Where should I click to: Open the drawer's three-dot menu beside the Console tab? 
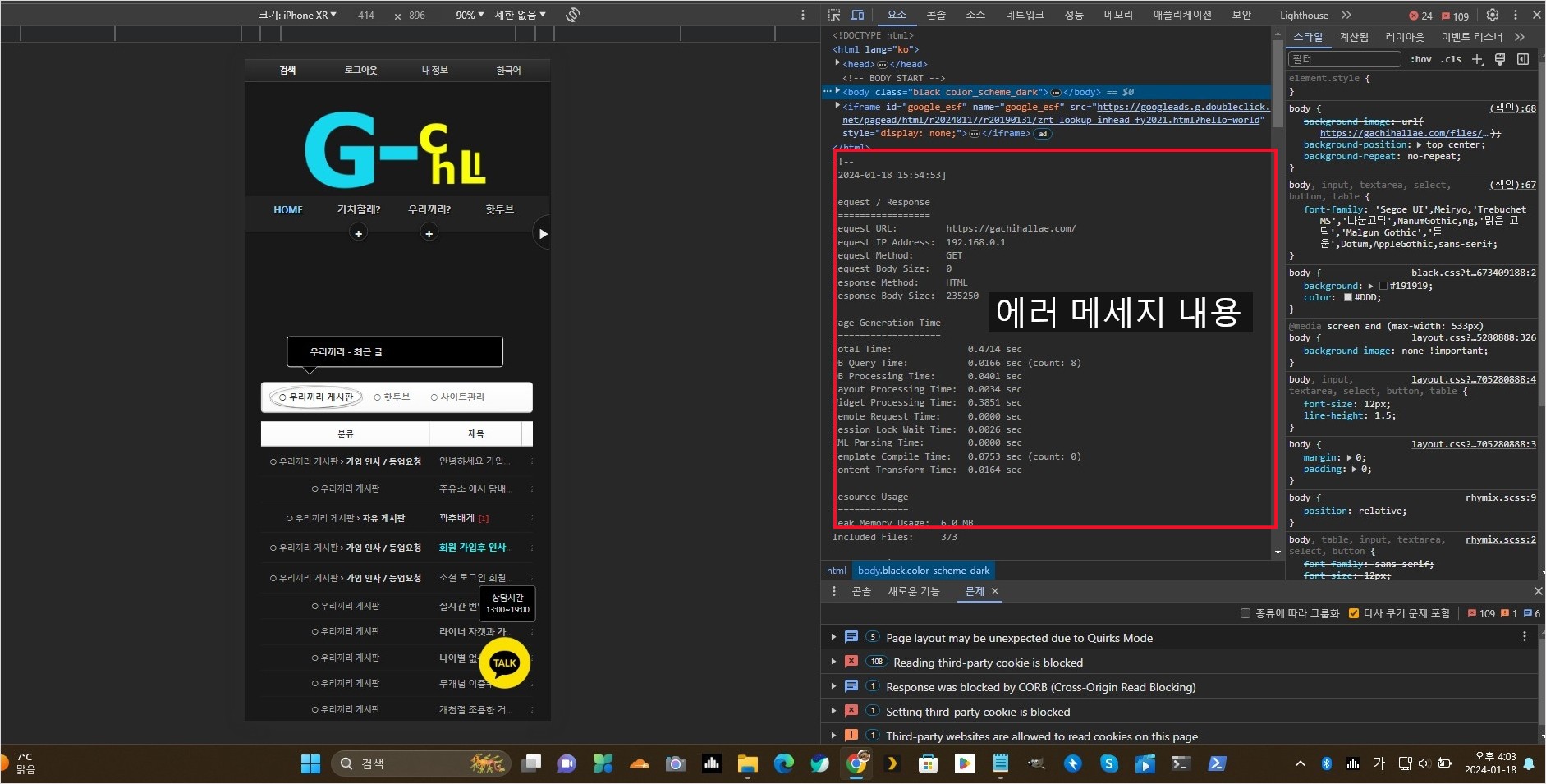(834, 591)
